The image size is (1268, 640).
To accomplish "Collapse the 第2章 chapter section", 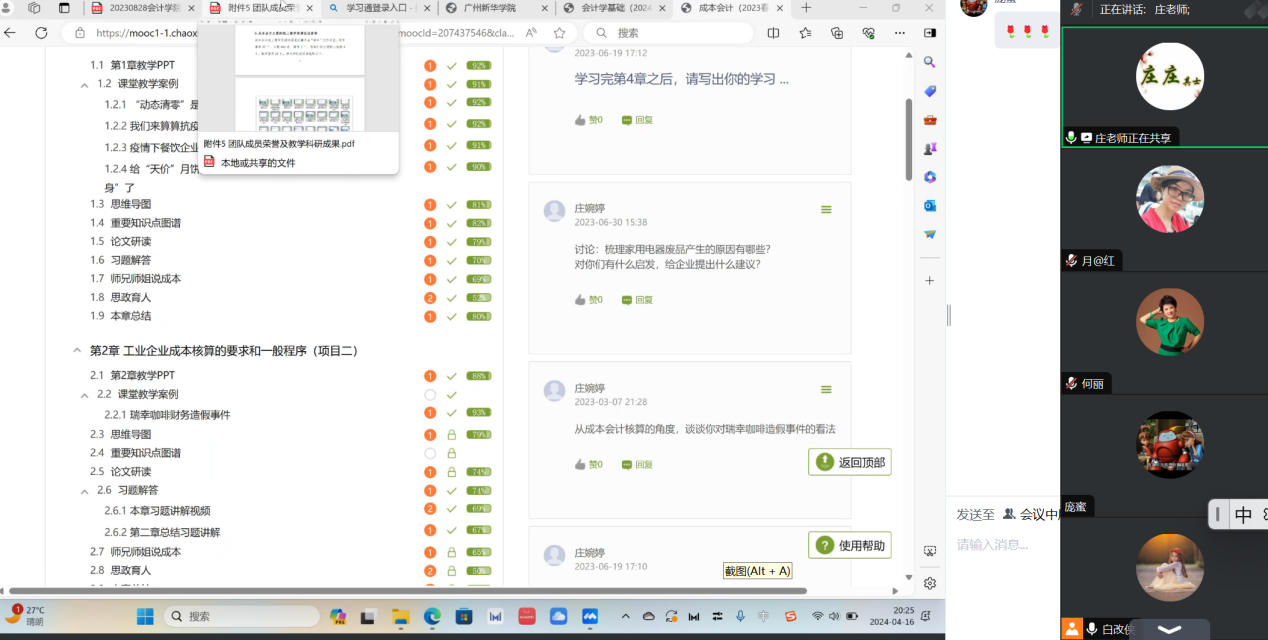I will pyautogui.click(x=77, y=351).
